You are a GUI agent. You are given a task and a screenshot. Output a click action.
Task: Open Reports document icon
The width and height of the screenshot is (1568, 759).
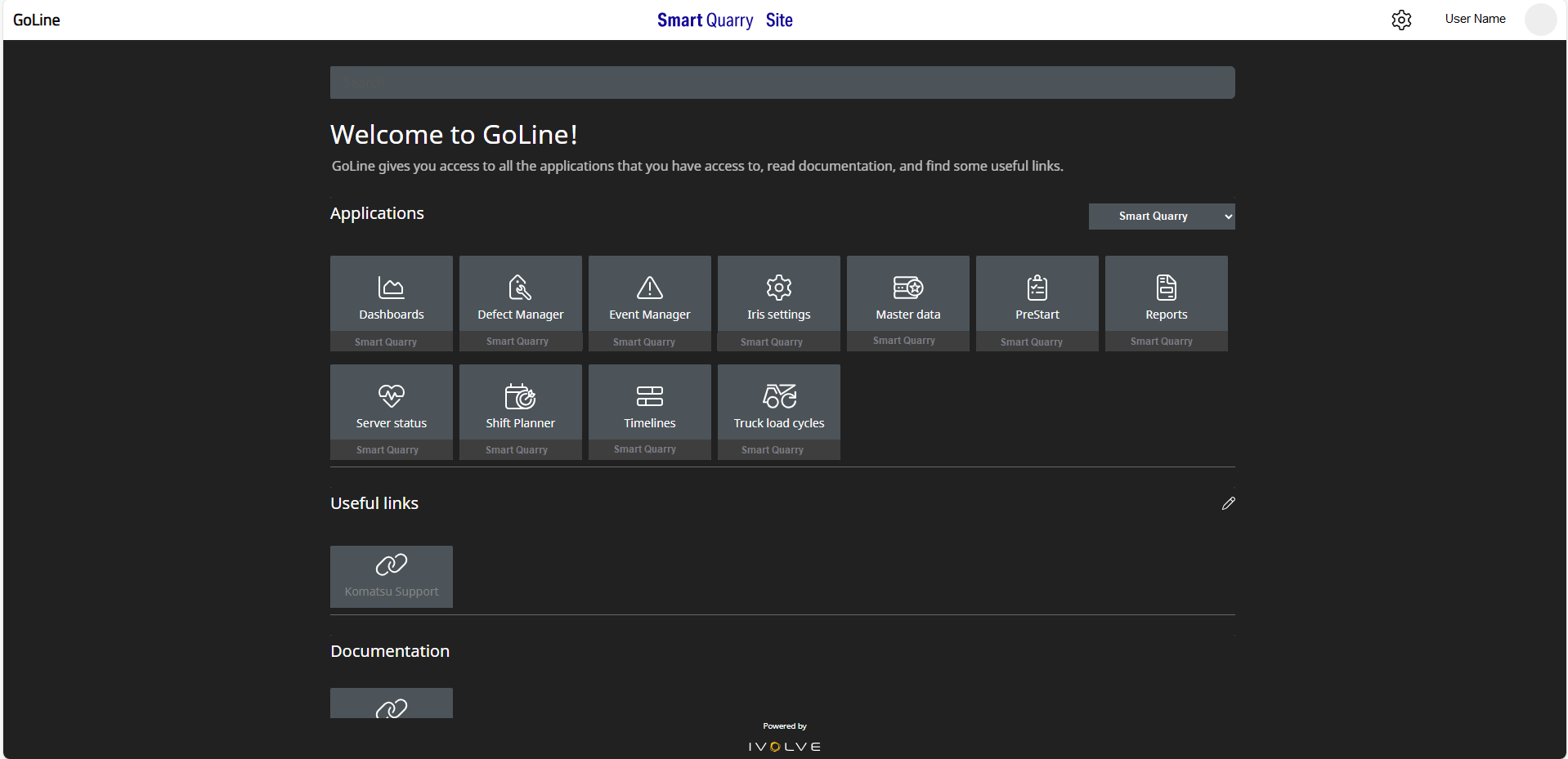click(1167, 288)
